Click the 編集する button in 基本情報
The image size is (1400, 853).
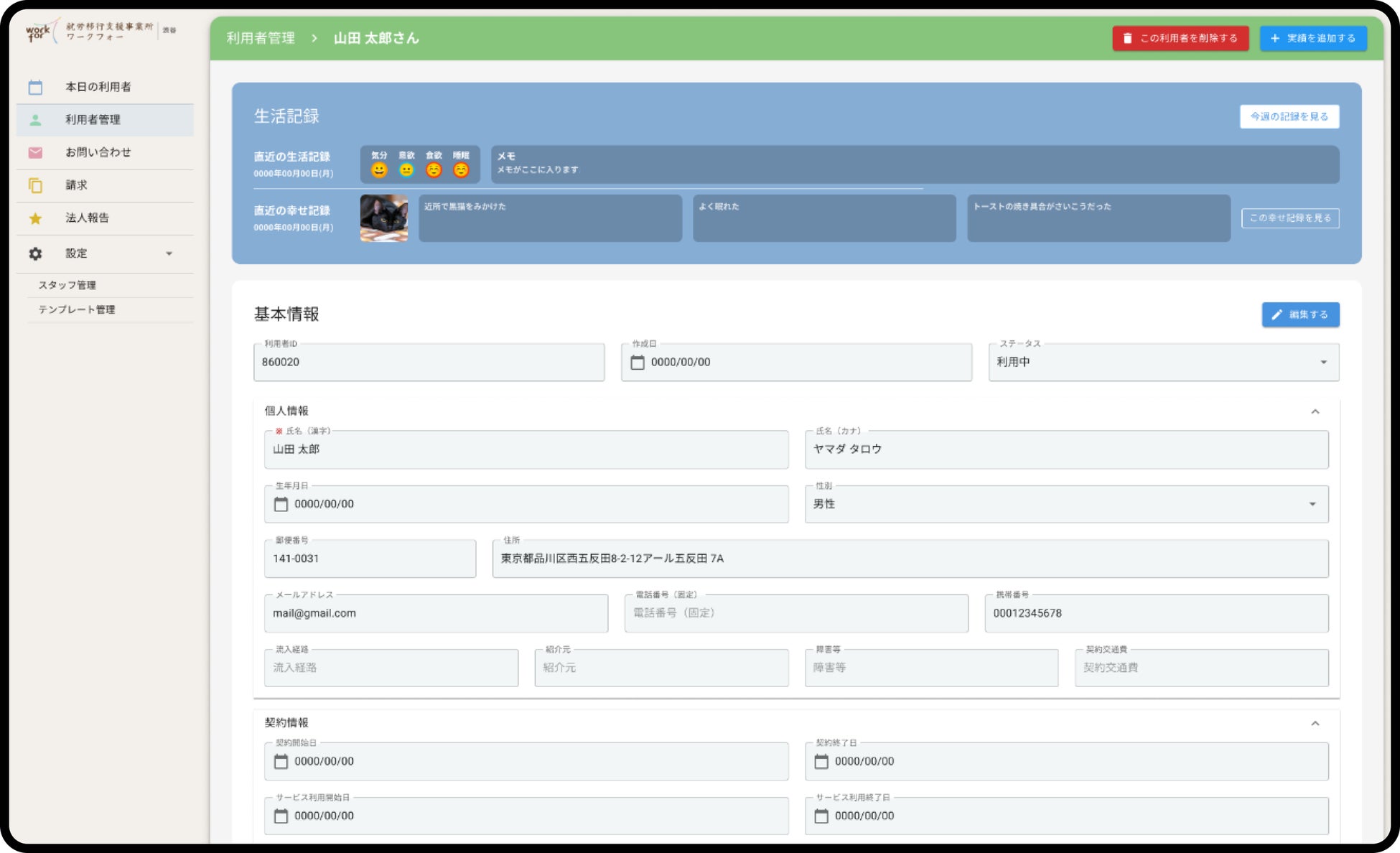pyautogui.click(x=1299, y=314)
